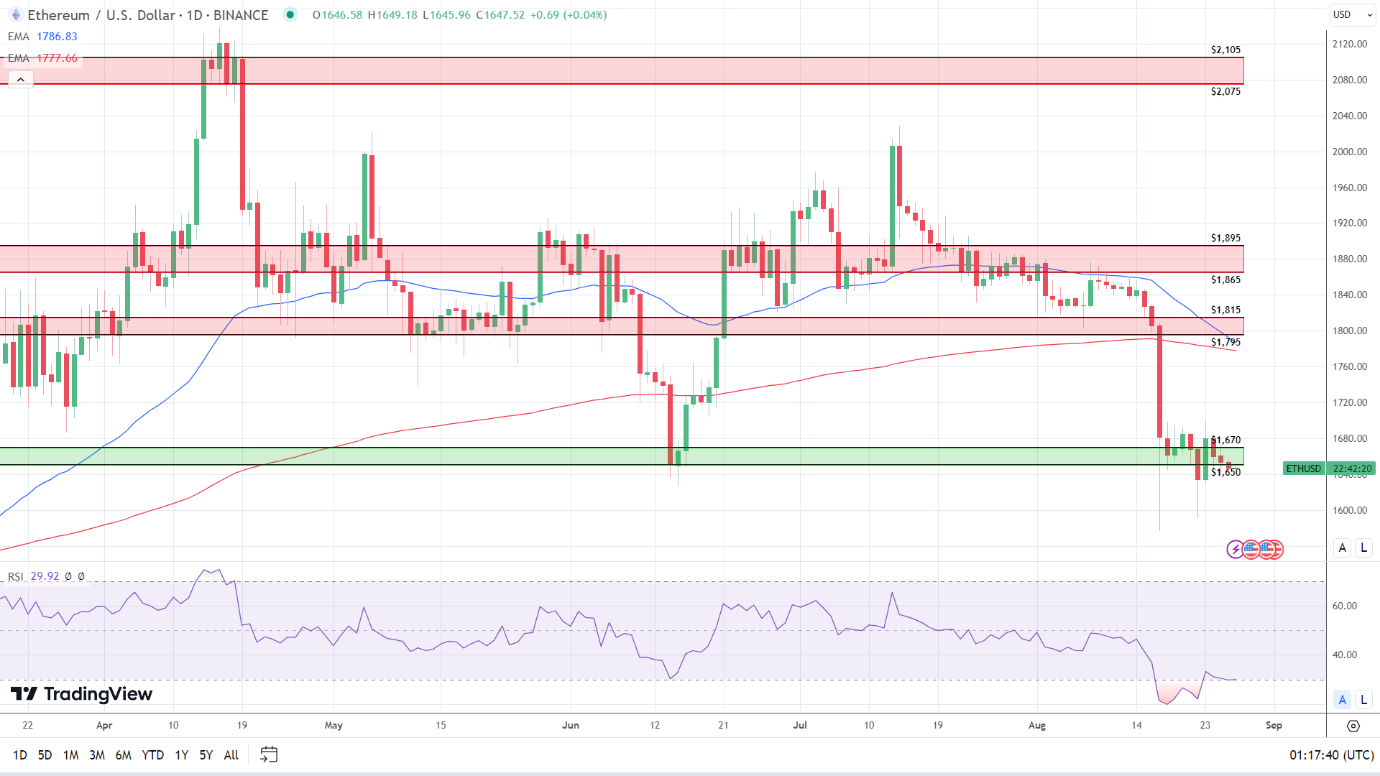
Task: Open the Go to date calendar icon
Action: [x=268, y=755]
